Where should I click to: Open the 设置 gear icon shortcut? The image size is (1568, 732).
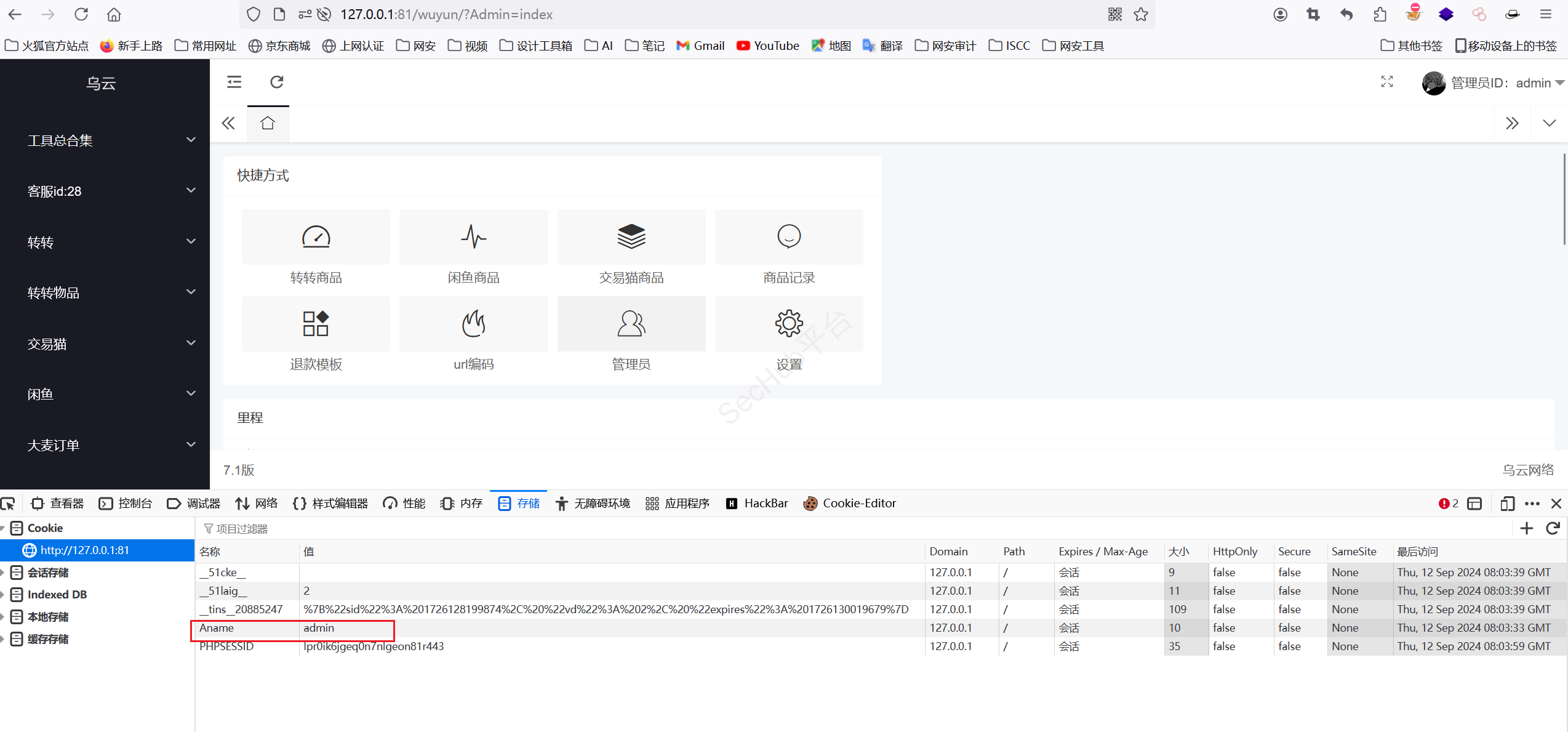point(789,324)
